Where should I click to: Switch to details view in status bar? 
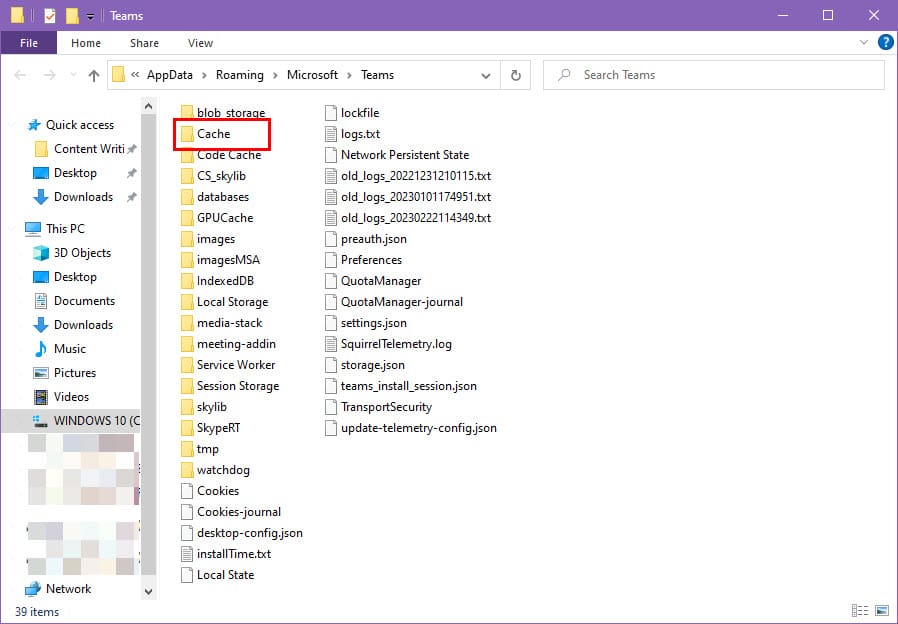point(859,610)
